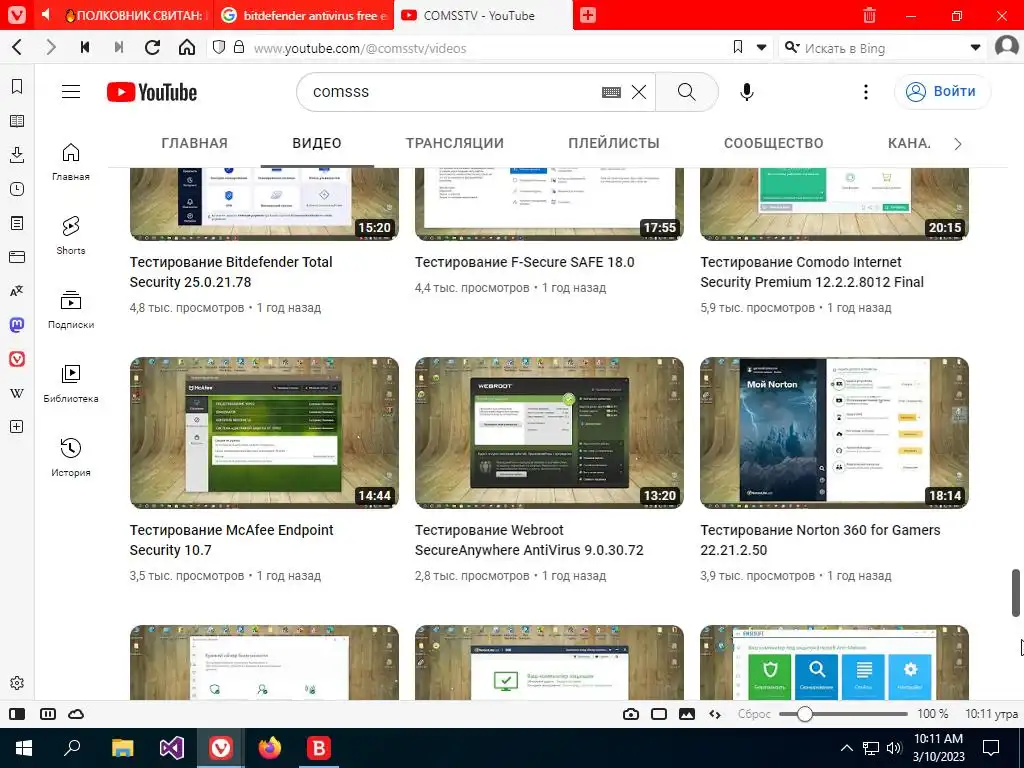This screenshot has width=1024, height=768.
Task: Open Тестирование Norton 360 for Gamers title
Action: click(x=820, y=539)
